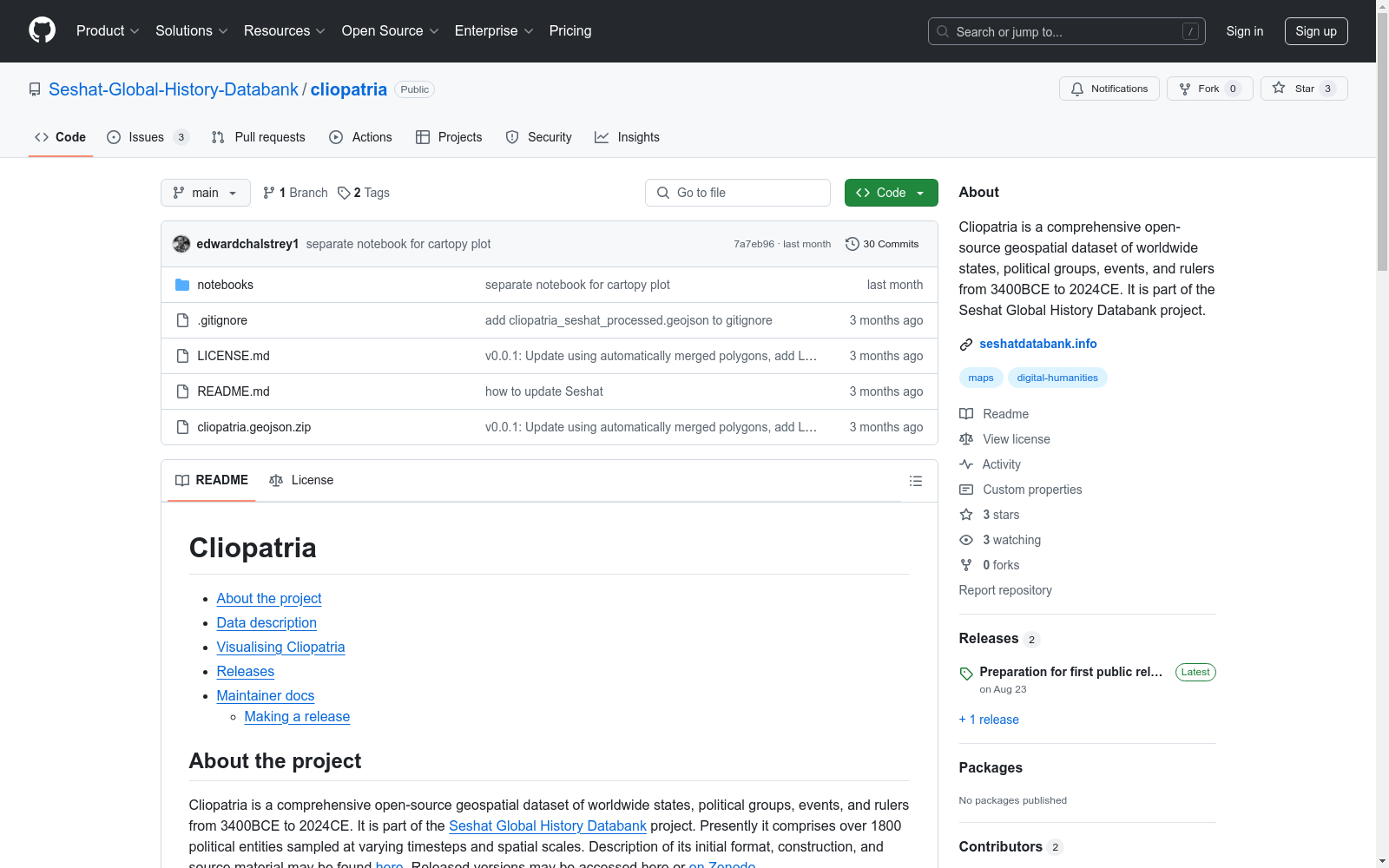Click the Go to file search field
This screenshot has width=1389, height=868.
coord(738,193)
